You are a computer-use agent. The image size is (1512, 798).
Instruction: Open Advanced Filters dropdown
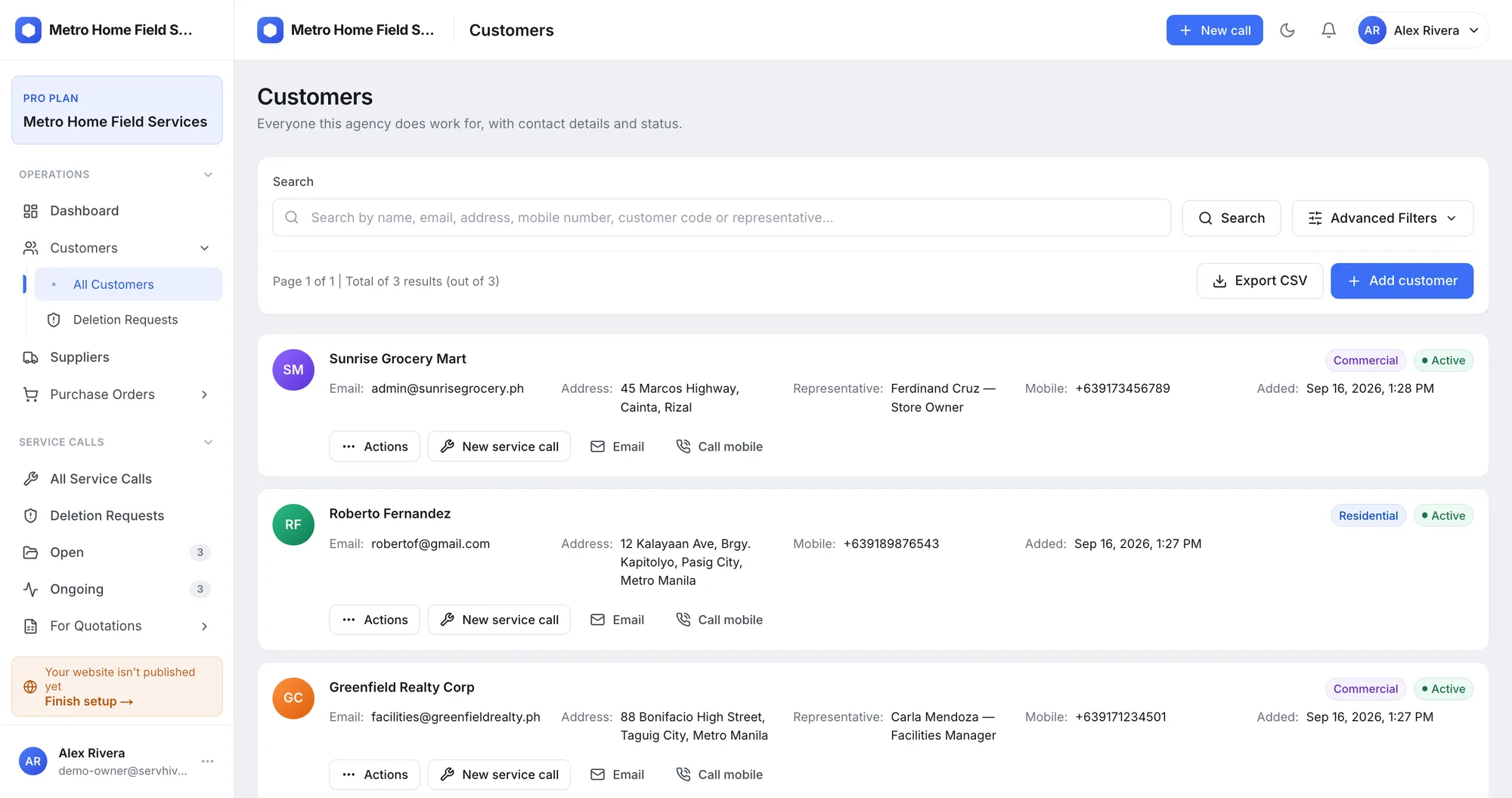coord(1382,218)
